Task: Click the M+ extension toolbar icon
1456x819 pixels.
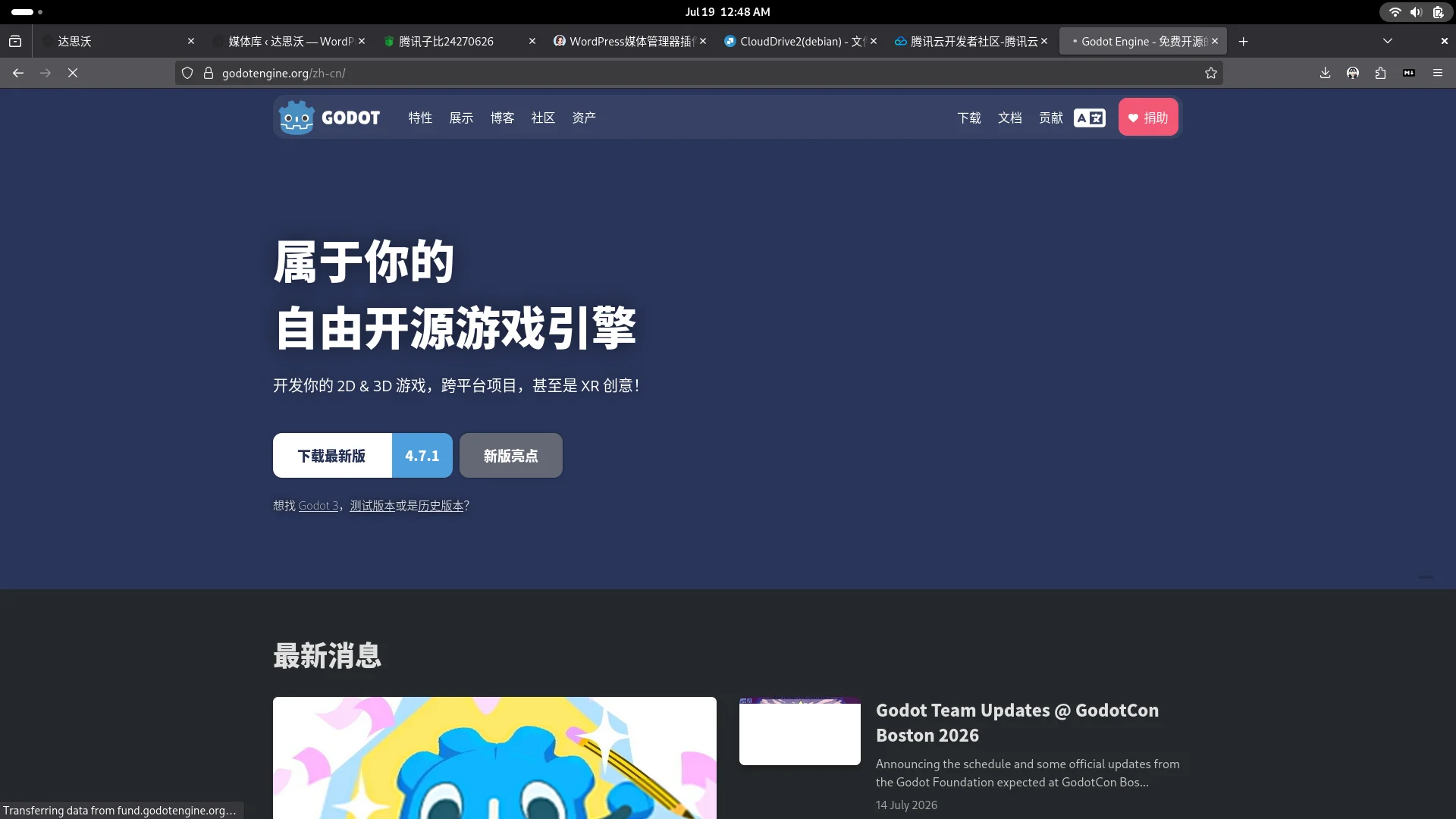Action: click(1409, 73)
